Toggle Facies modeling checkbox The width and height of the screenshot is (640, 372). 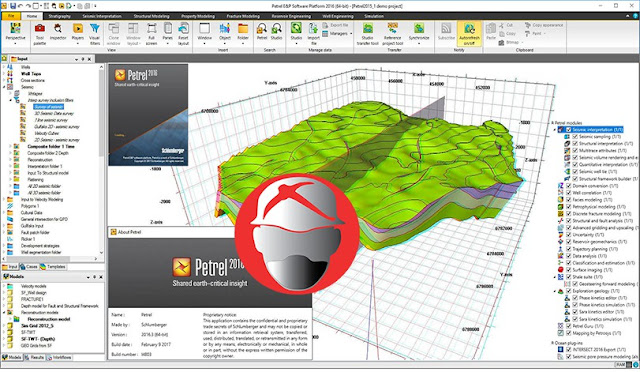tap(569, 200)
